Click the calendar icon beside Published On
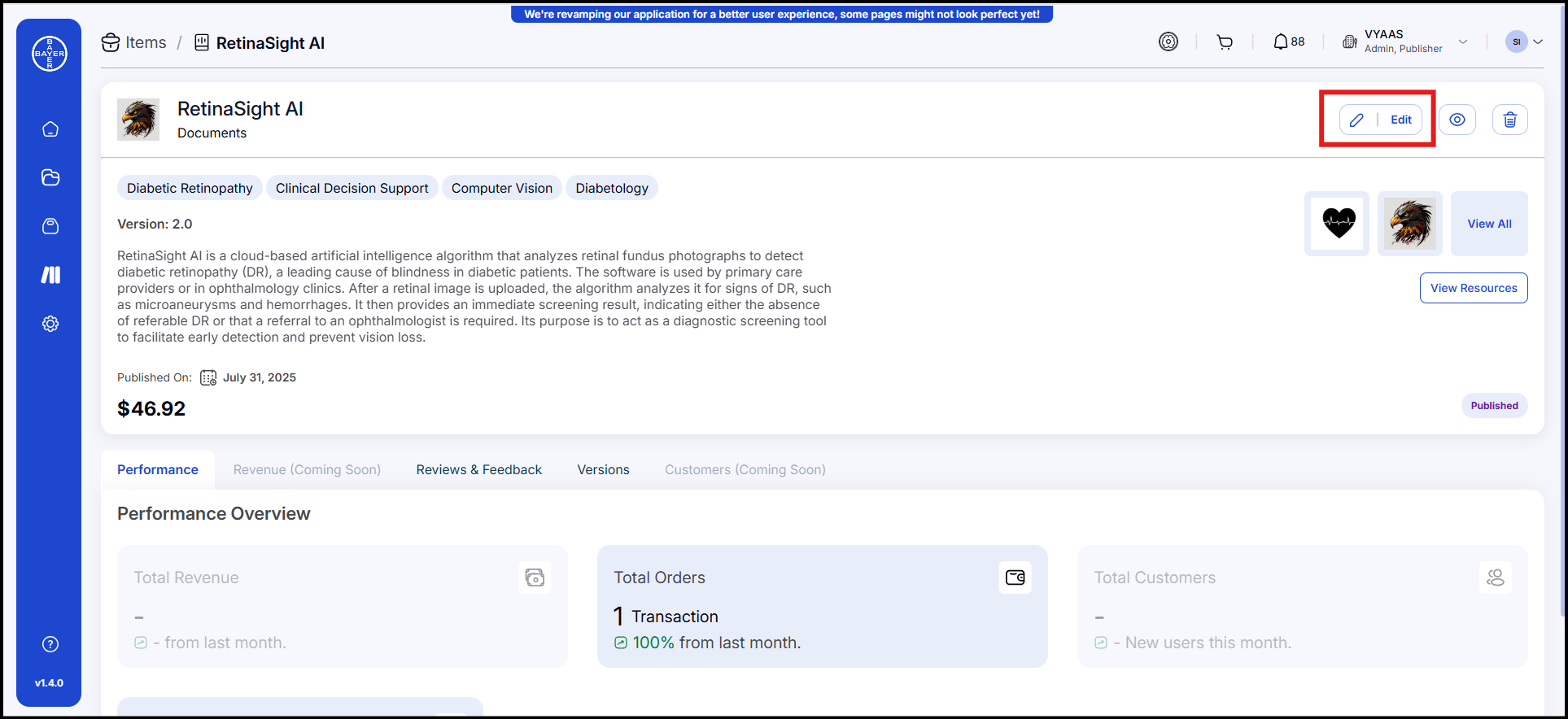 [208, 377]
